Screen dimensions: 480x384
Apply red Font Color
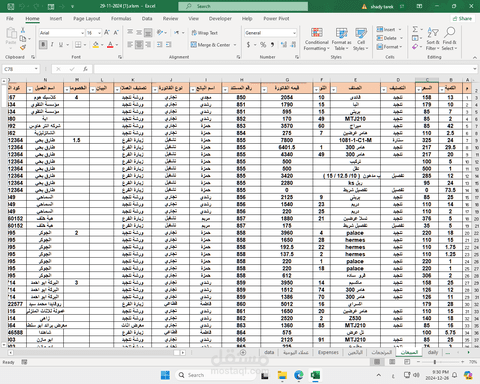[x=110, y=45]
